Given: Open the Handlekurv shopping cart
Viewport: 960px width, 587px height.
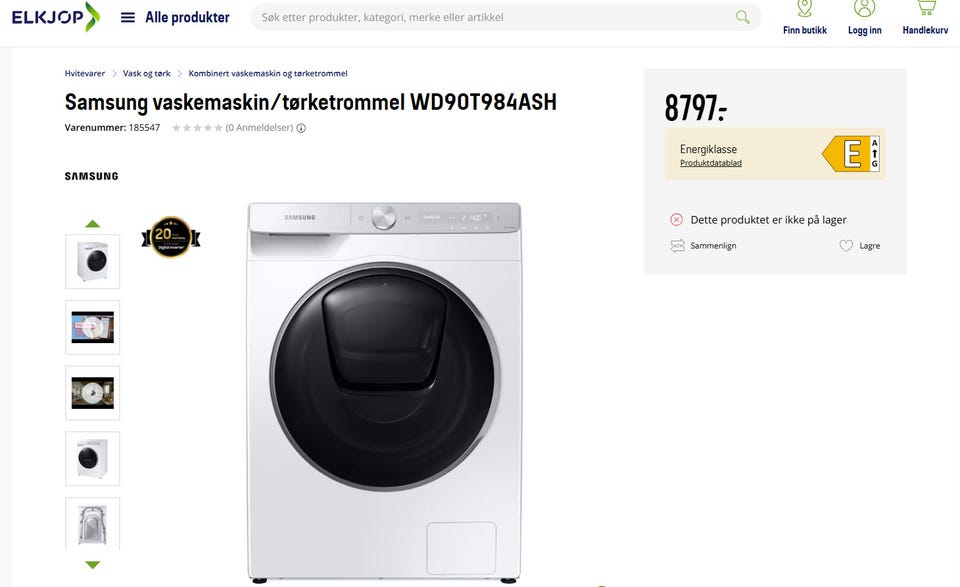Looking at the screenshot, I should coord(925,18).
